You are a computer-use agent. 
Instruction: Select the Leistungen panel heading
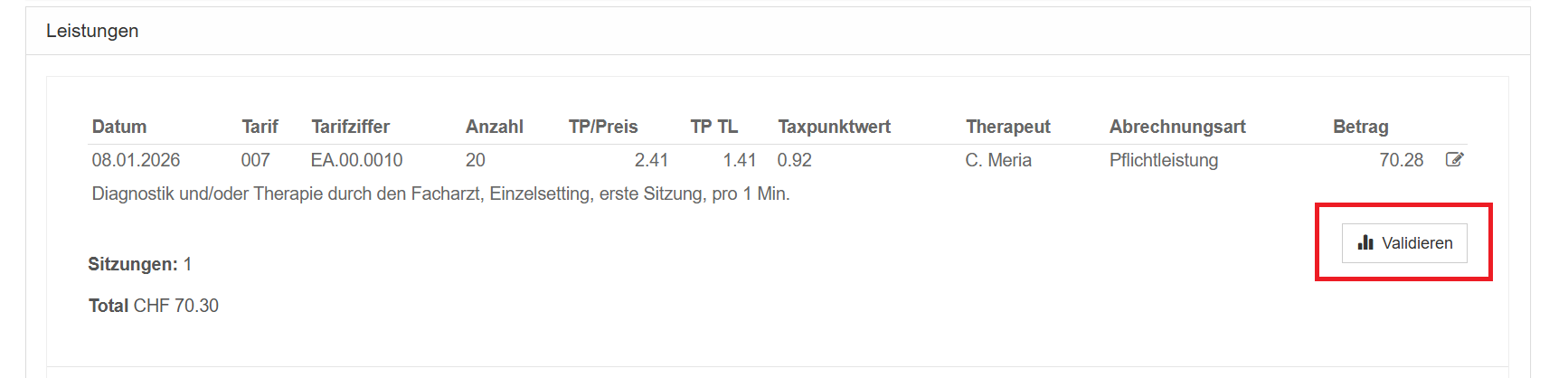pyautogui.click(x=92, y=31)
